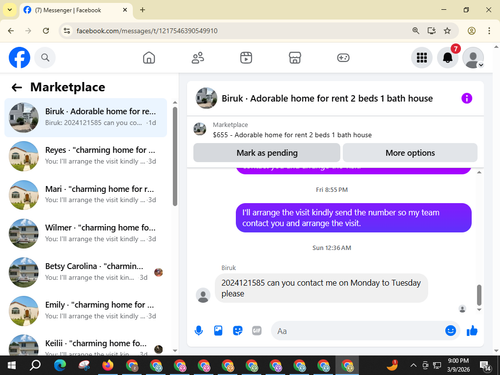Open the Marketplace storefront icon
This screenshot has height=375, width=500.
point(295,58)
